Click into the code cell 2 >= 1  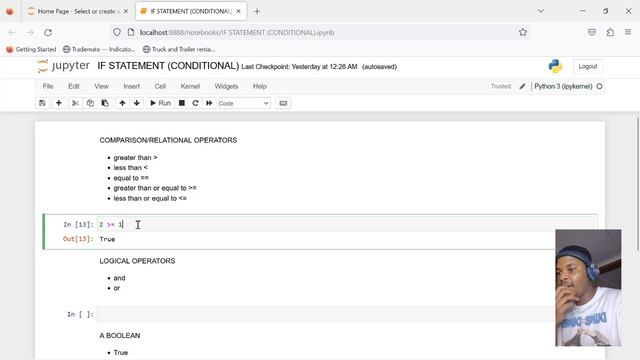346,224
